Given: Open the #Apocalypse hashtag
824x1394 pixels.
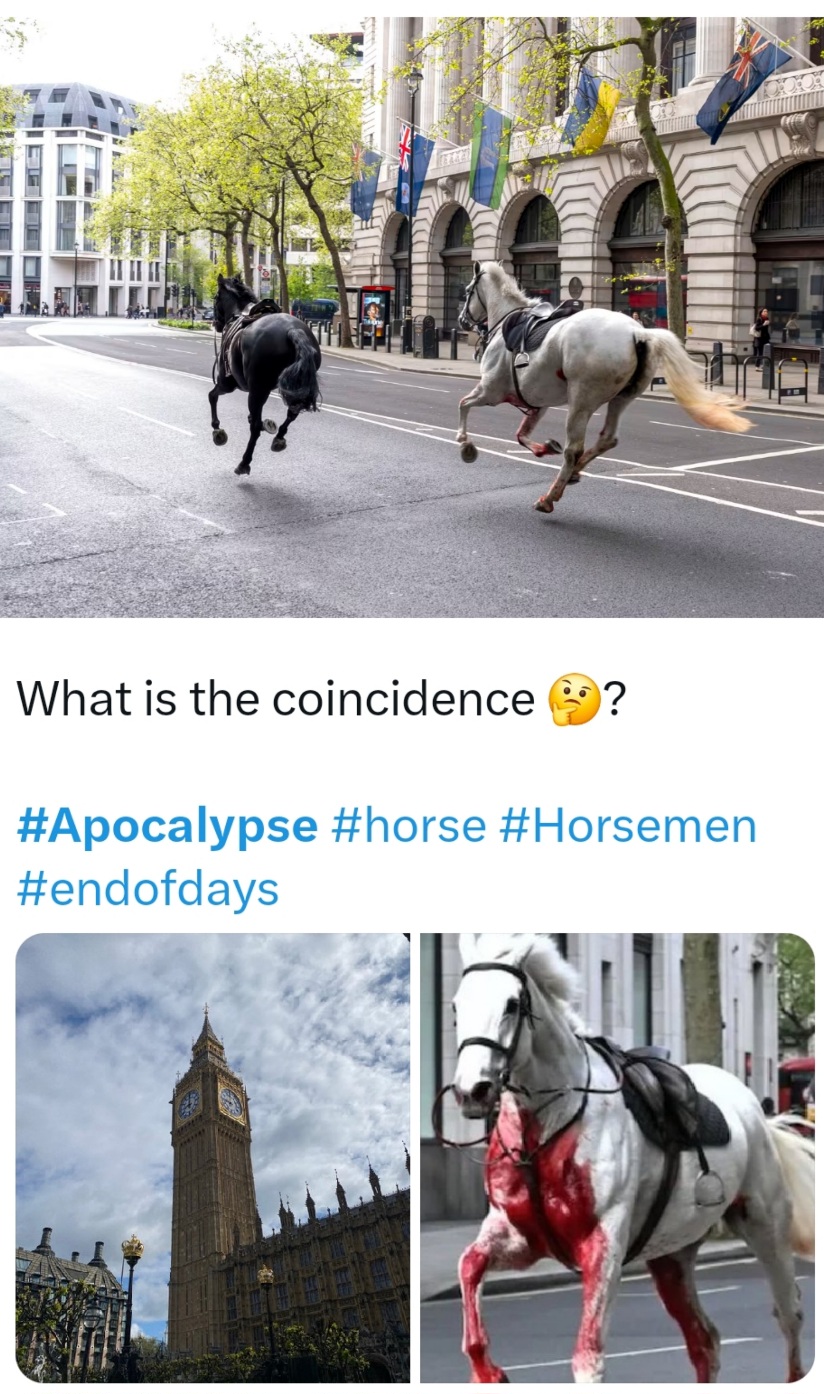Looking at the screenshot, I should [167, 827].
